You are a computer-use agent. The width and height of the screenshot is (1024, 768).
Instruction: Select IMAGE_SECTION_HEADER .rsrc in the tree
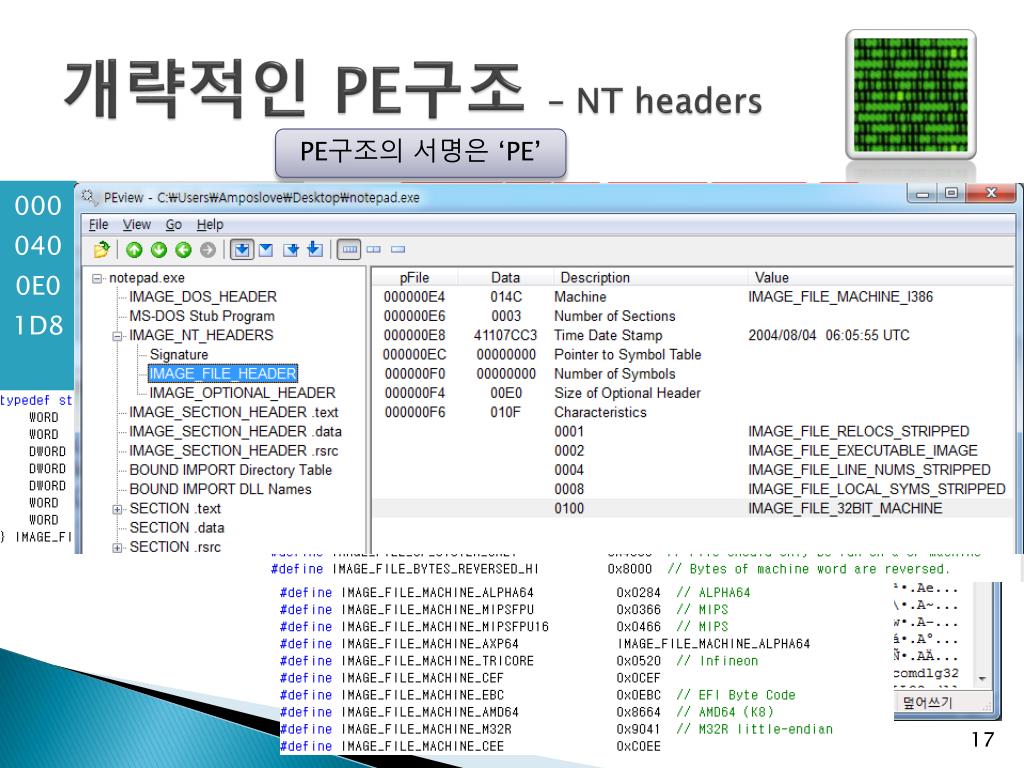pyautogui.click(x=234, y=451)
